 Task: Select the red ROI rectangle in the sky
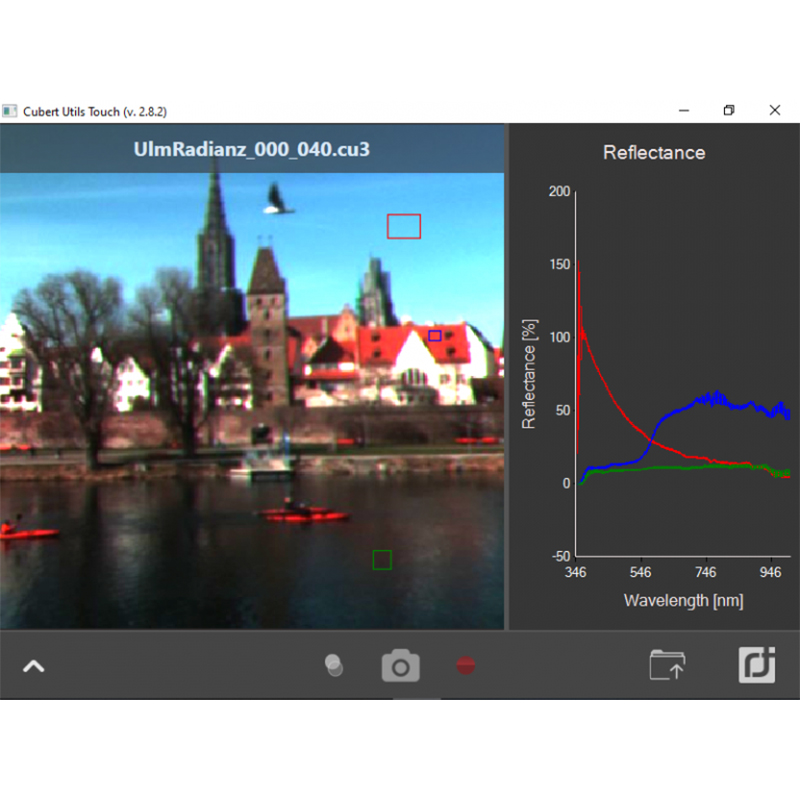(x=404, y=226)
